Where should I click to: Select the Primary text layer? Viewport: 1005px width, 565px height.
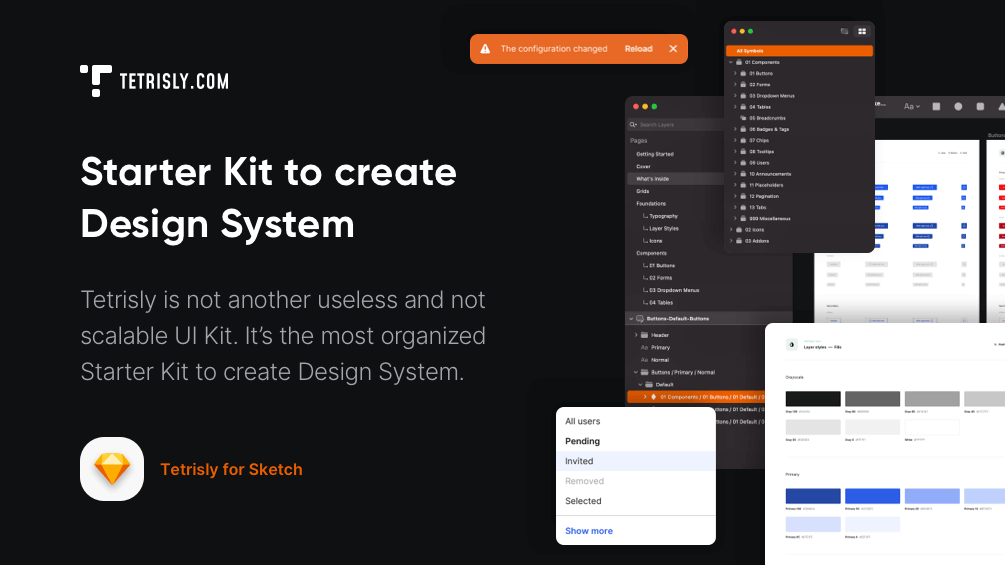(660, 348)
